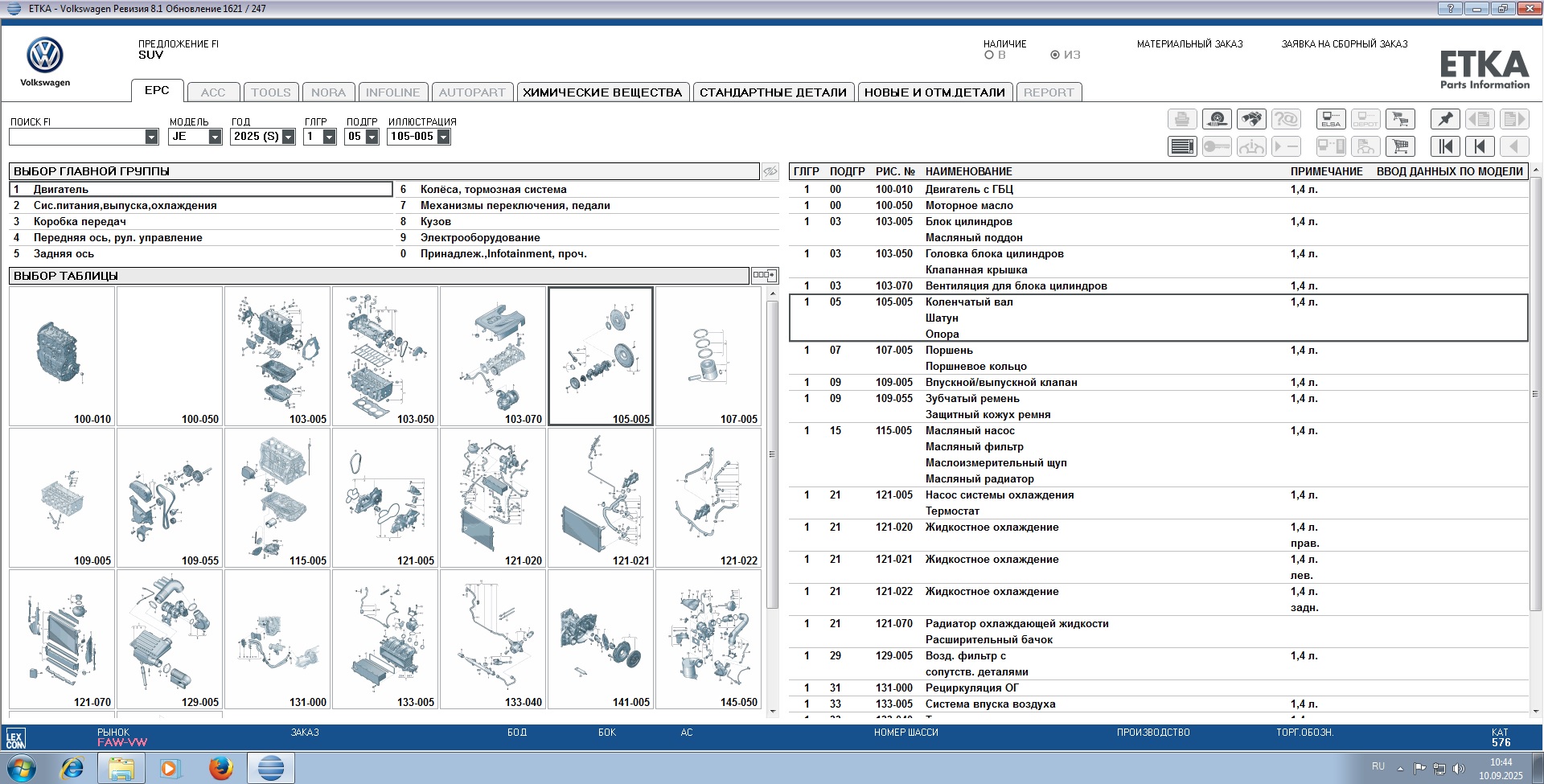Viewport: 1544px width, 784px height.
Task: Switch table selection view mode icon
Action: tap(765, 276)
